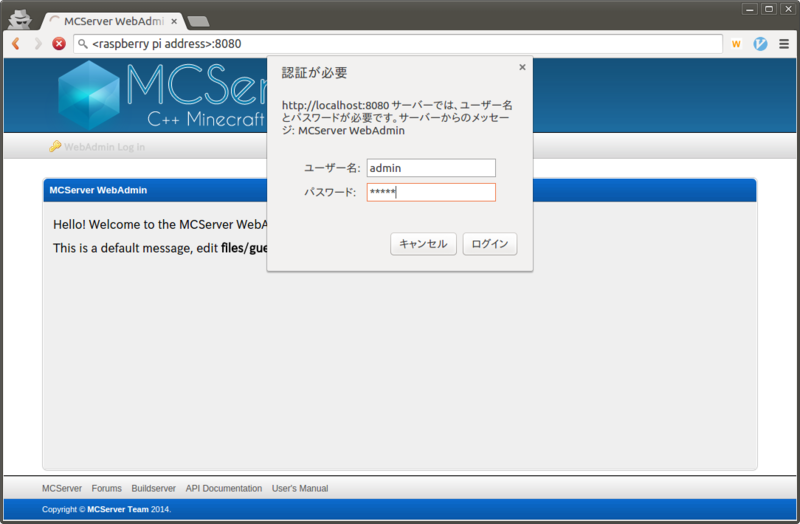Click the 認証が必要 dialog title

tap(314, 72)
